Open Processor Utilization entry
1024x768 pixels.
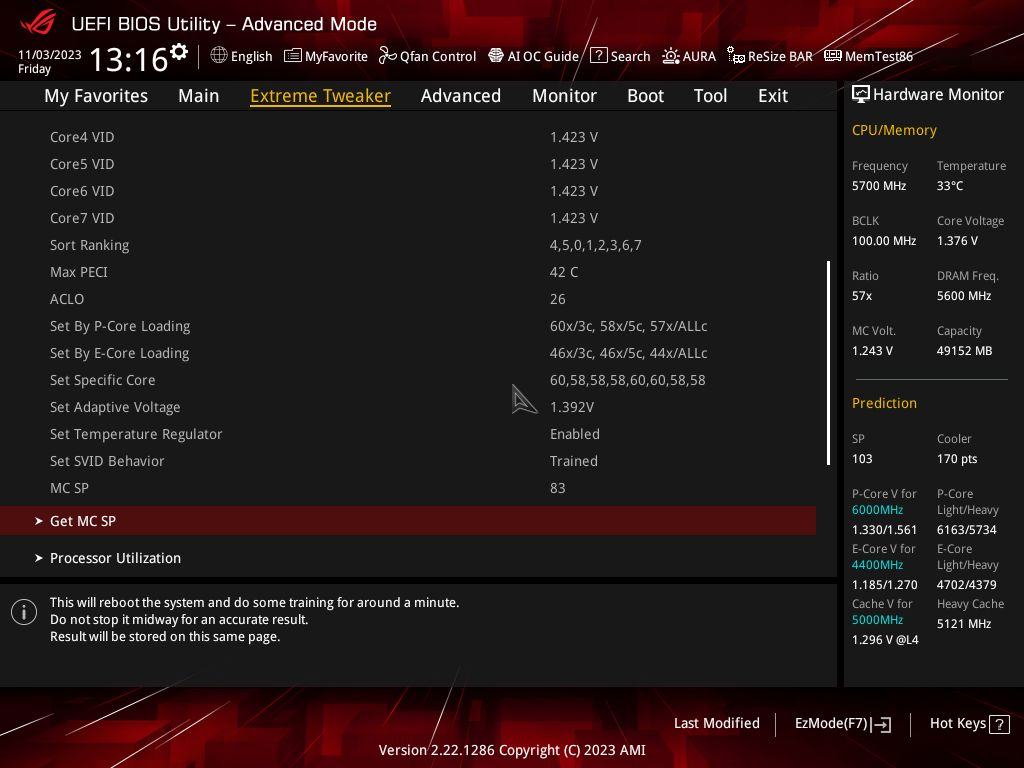(408, 558)
